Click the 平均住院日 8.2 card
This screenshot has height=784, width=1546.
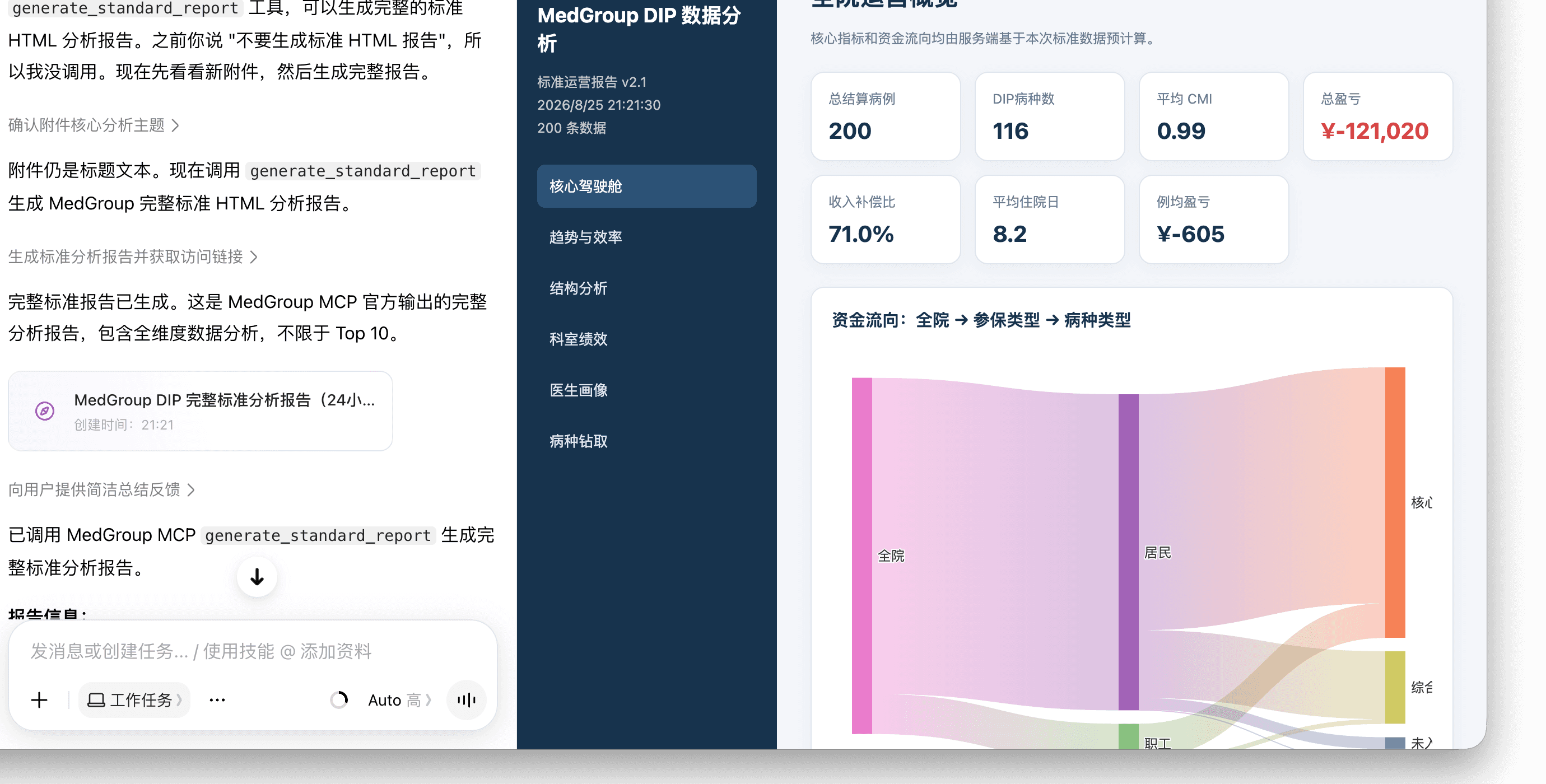pyautogui.click(x=1050, y=220)
